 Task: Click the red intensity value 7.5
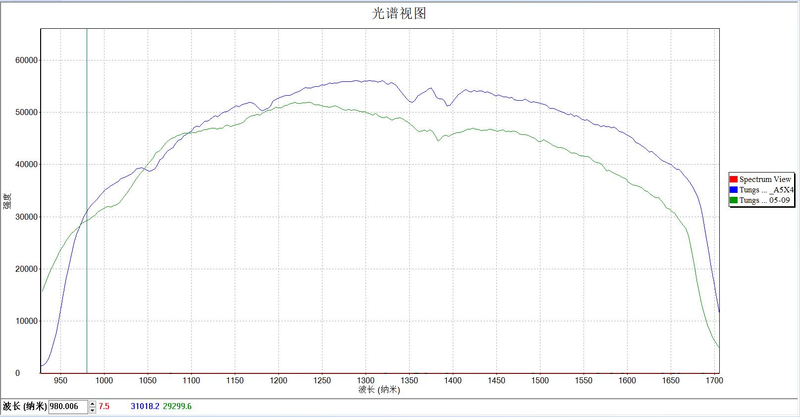click(104, 406)
